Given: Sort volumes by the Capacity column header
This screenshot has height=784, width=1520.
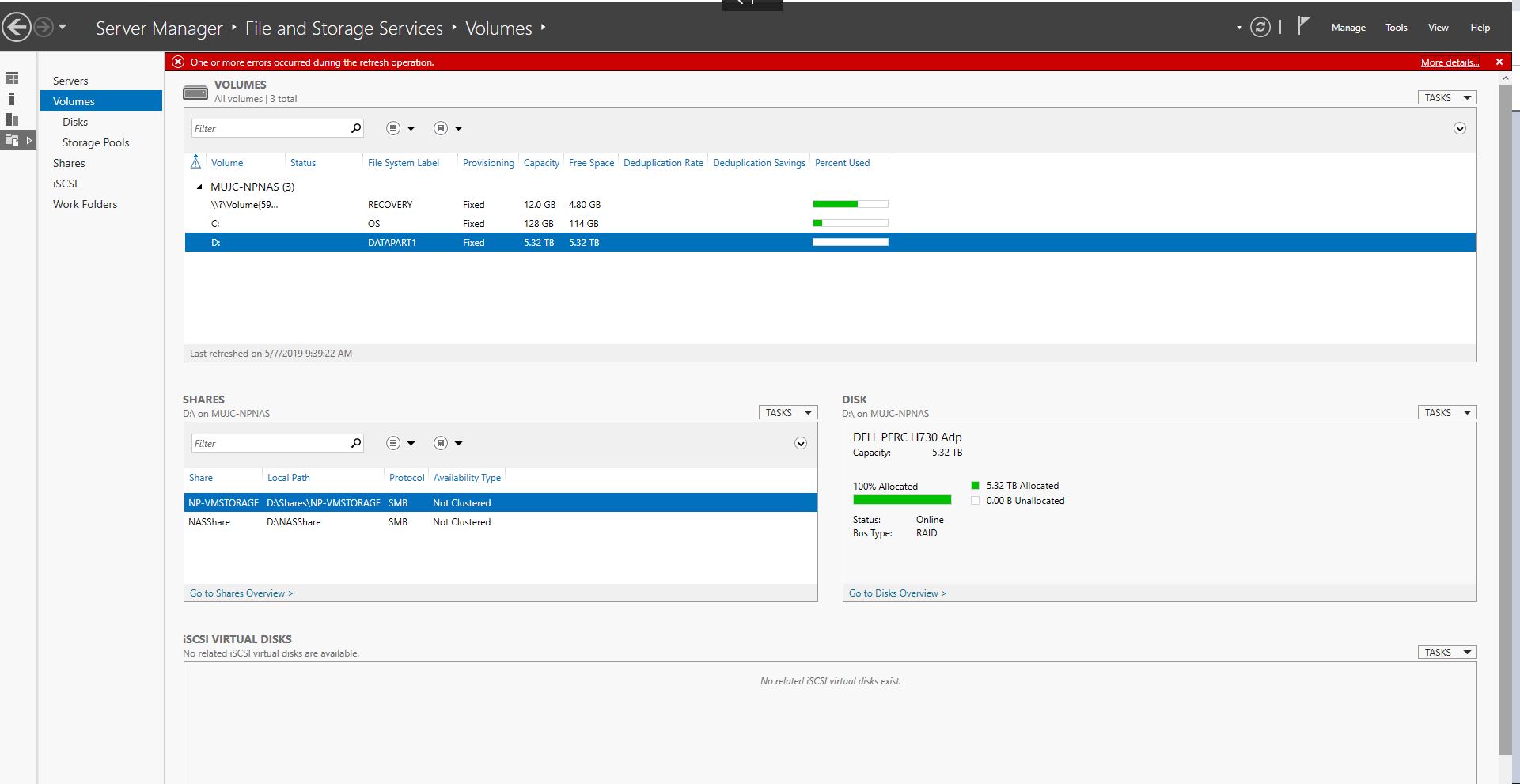Looking at the screenshot, I should pos(541,163).
